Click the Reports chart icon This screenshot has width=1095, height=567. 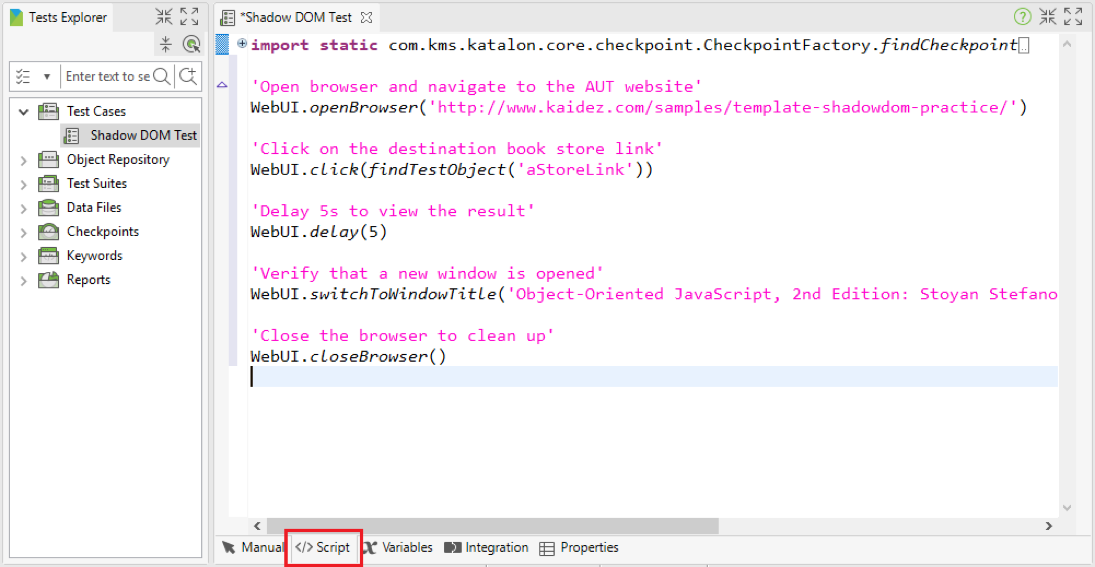(x=48, y=279)
